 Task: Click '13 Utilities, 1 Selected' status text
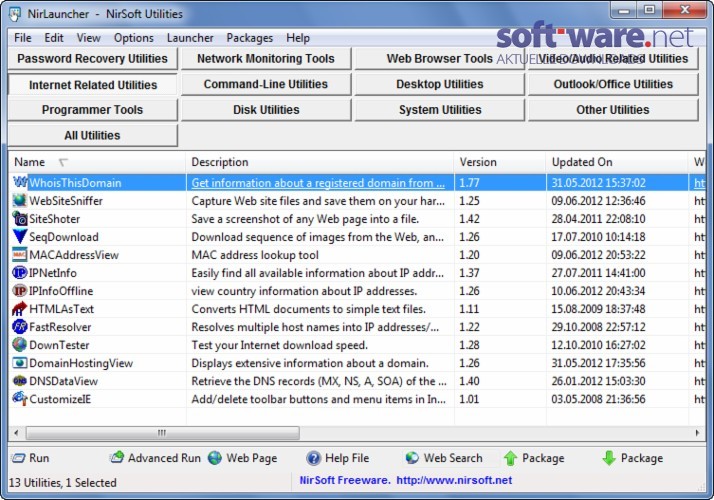coord(63,482)
